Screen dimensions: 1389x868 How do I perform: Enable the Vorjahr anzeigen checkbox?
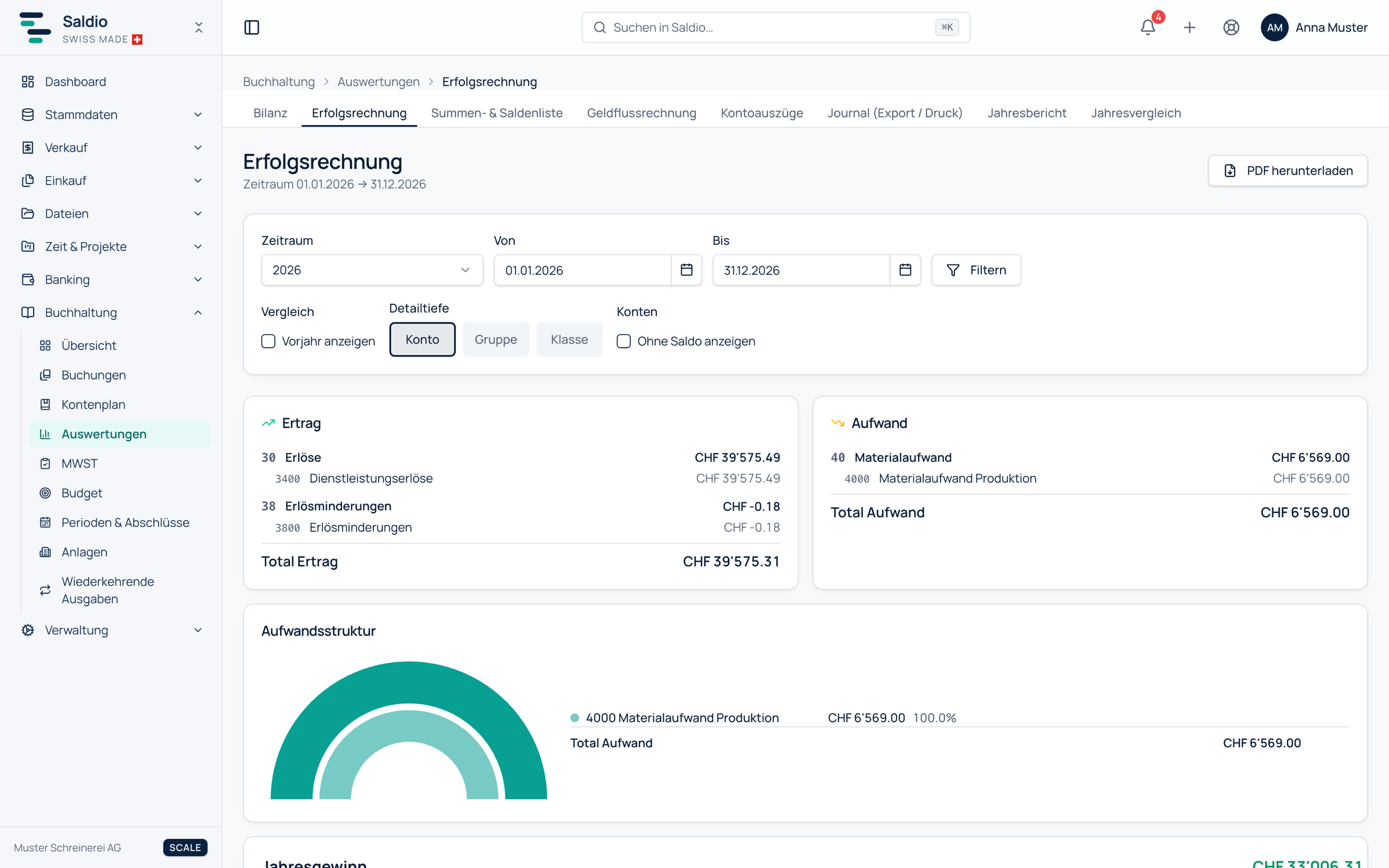pyautogui.click(x=268, y=341)
